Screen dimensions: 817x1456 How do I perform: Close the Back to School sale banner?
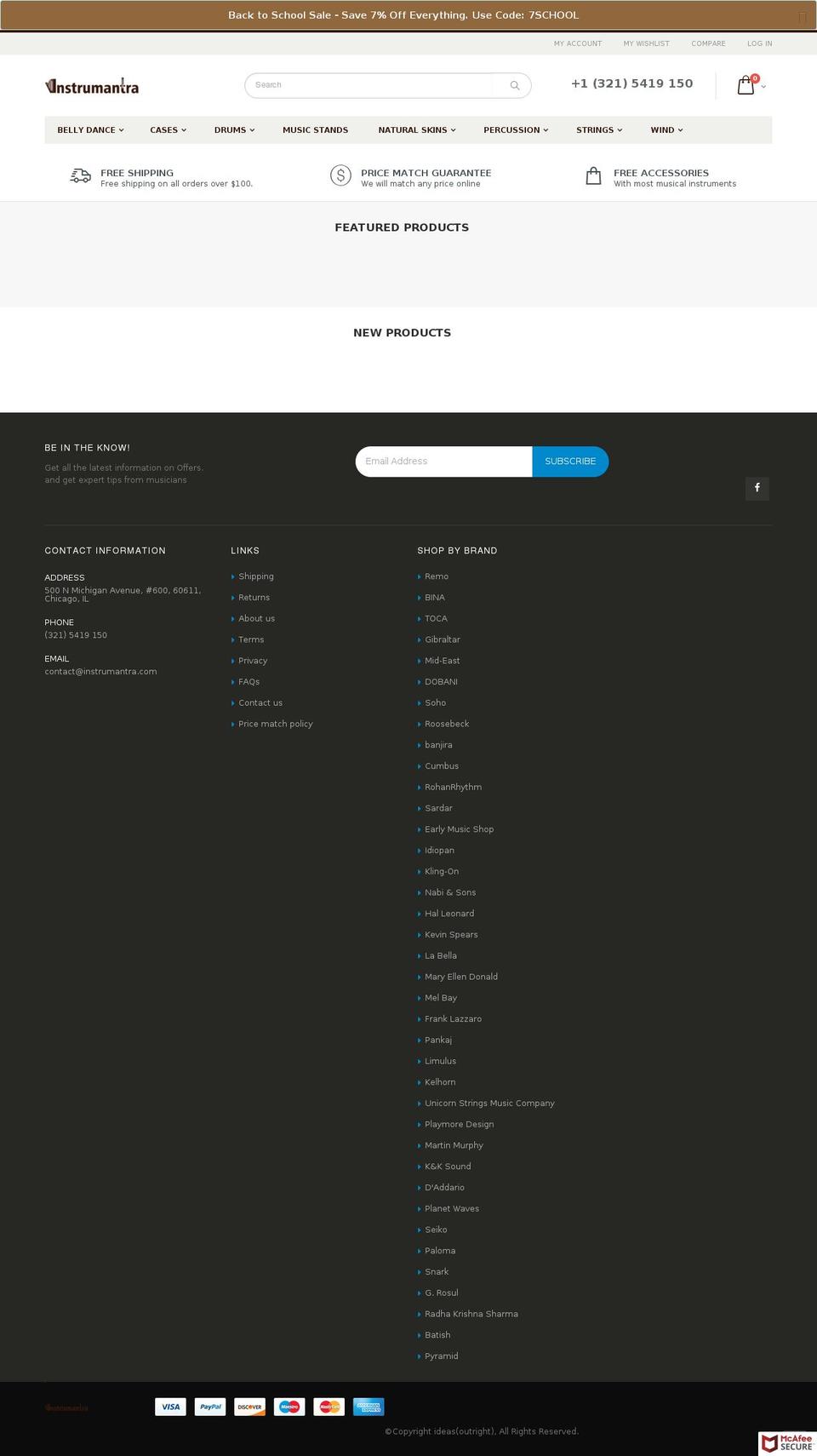pyautogui.click(x=803, y=16)
